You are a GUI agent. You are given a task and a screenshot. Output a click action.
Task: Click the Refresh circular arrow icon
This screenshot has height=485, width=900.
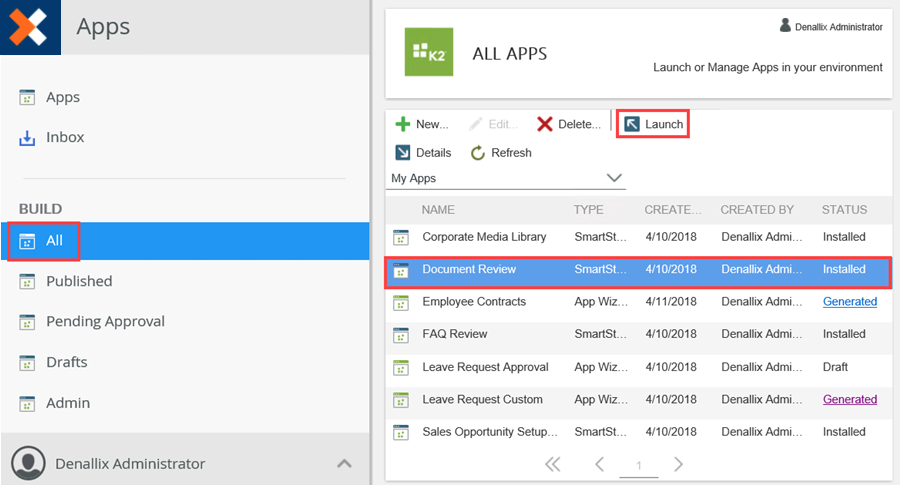pos(478,153)
